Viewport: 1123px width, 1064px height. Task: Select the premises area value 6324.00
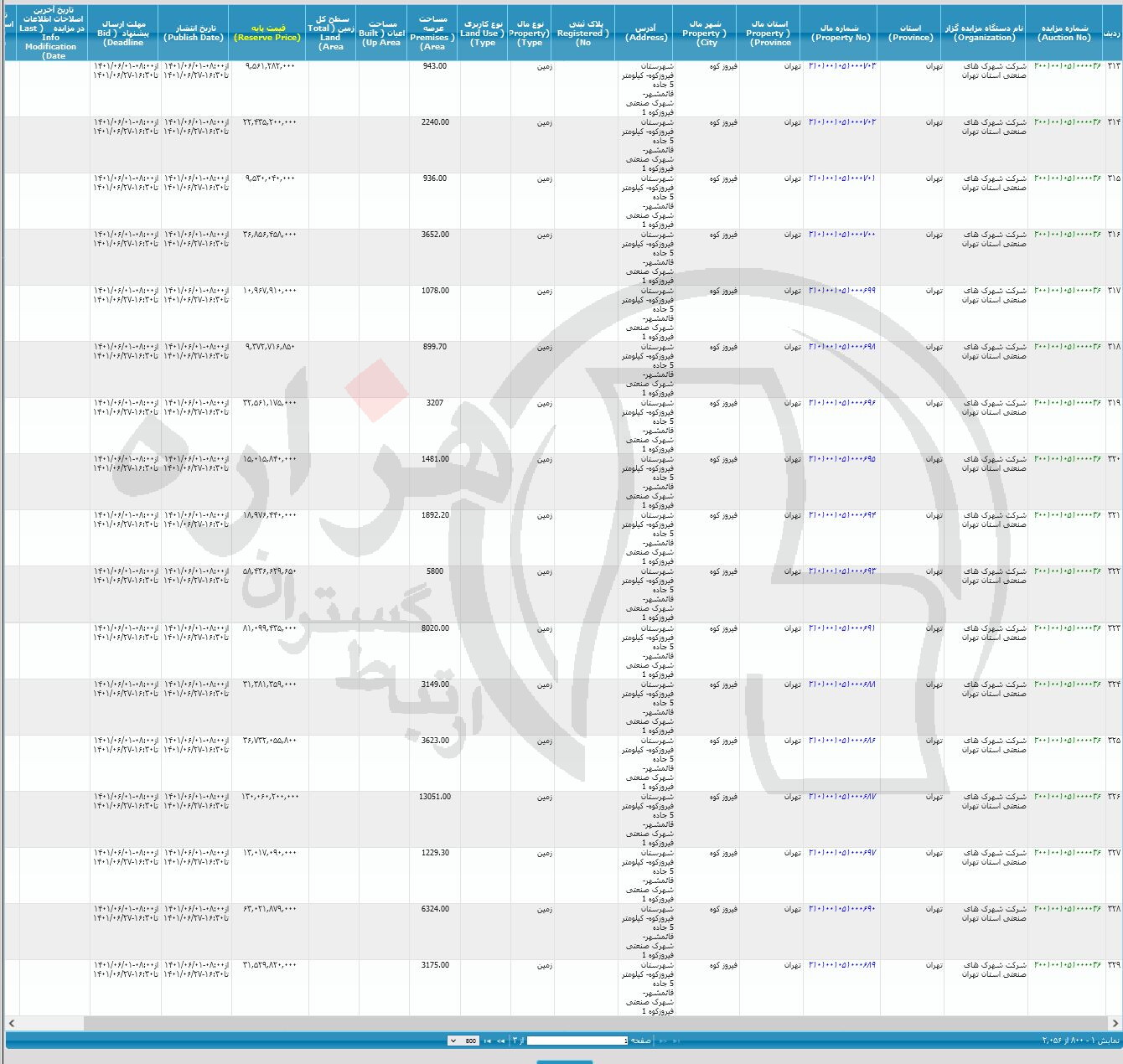pos(434,909)
